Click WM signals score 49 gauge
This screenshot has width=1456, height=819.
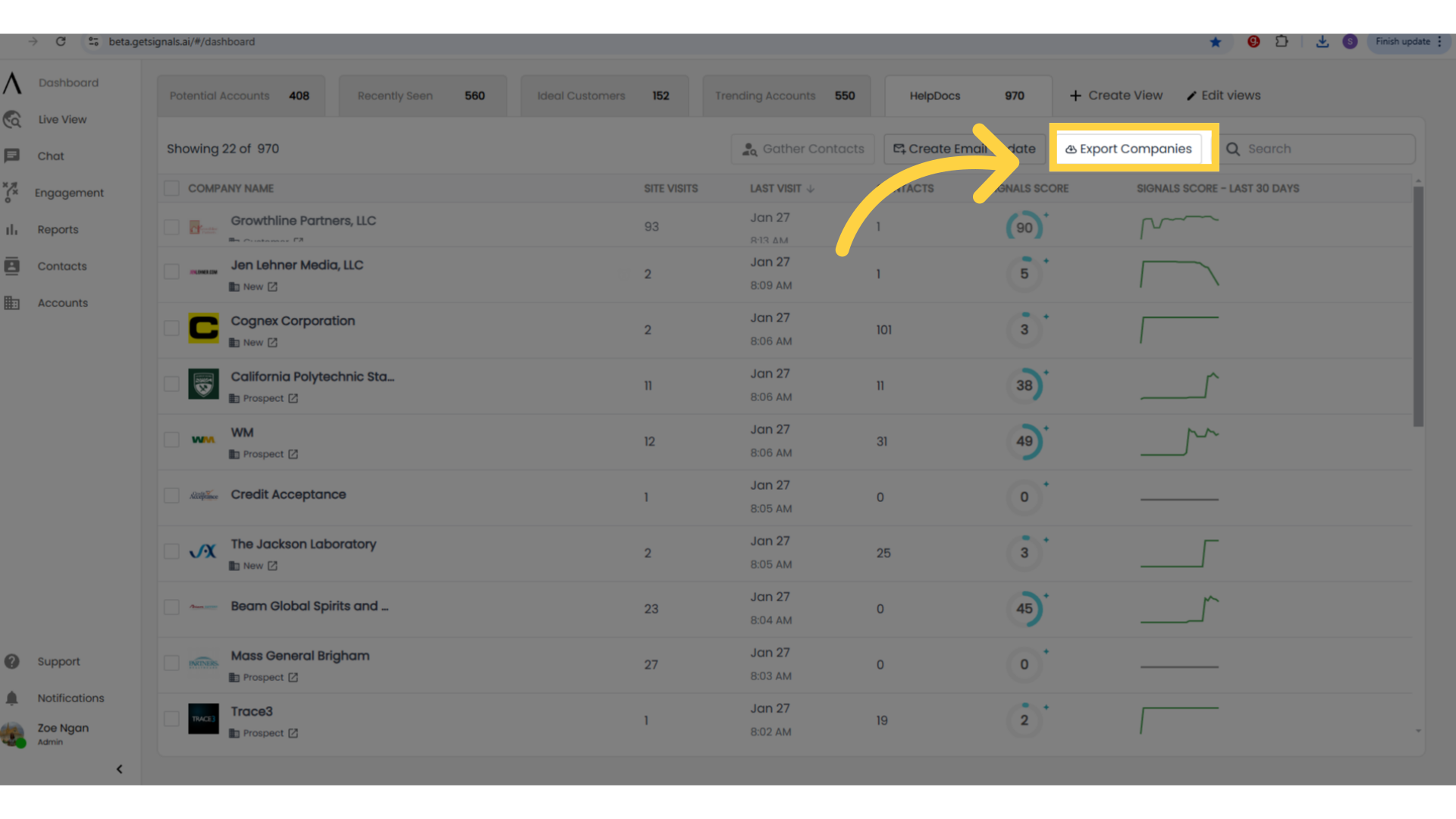[1025, 441]
